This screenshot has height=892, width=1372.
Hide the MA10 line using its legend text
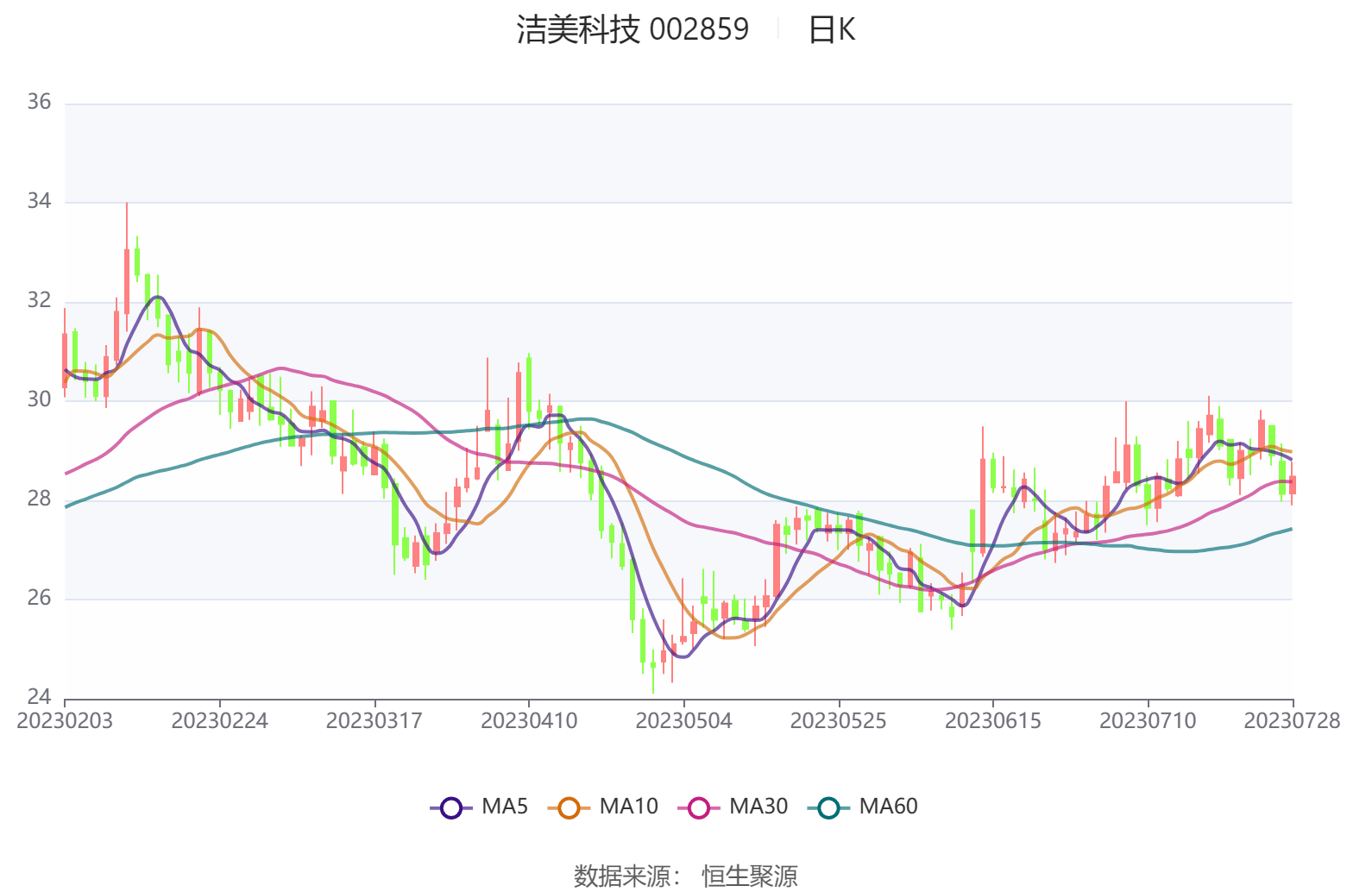[628, 807]
